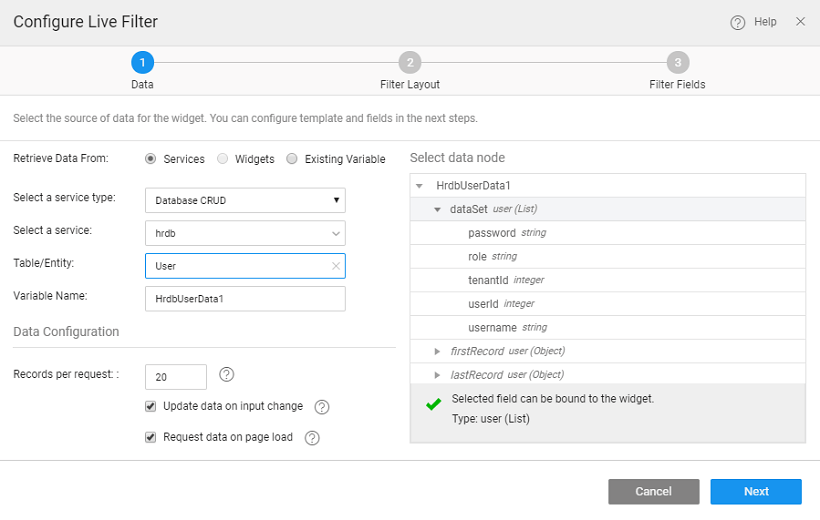Screen dimensions: 820x520
Task: Click help icon for Request data on page load
Action: 312,438
